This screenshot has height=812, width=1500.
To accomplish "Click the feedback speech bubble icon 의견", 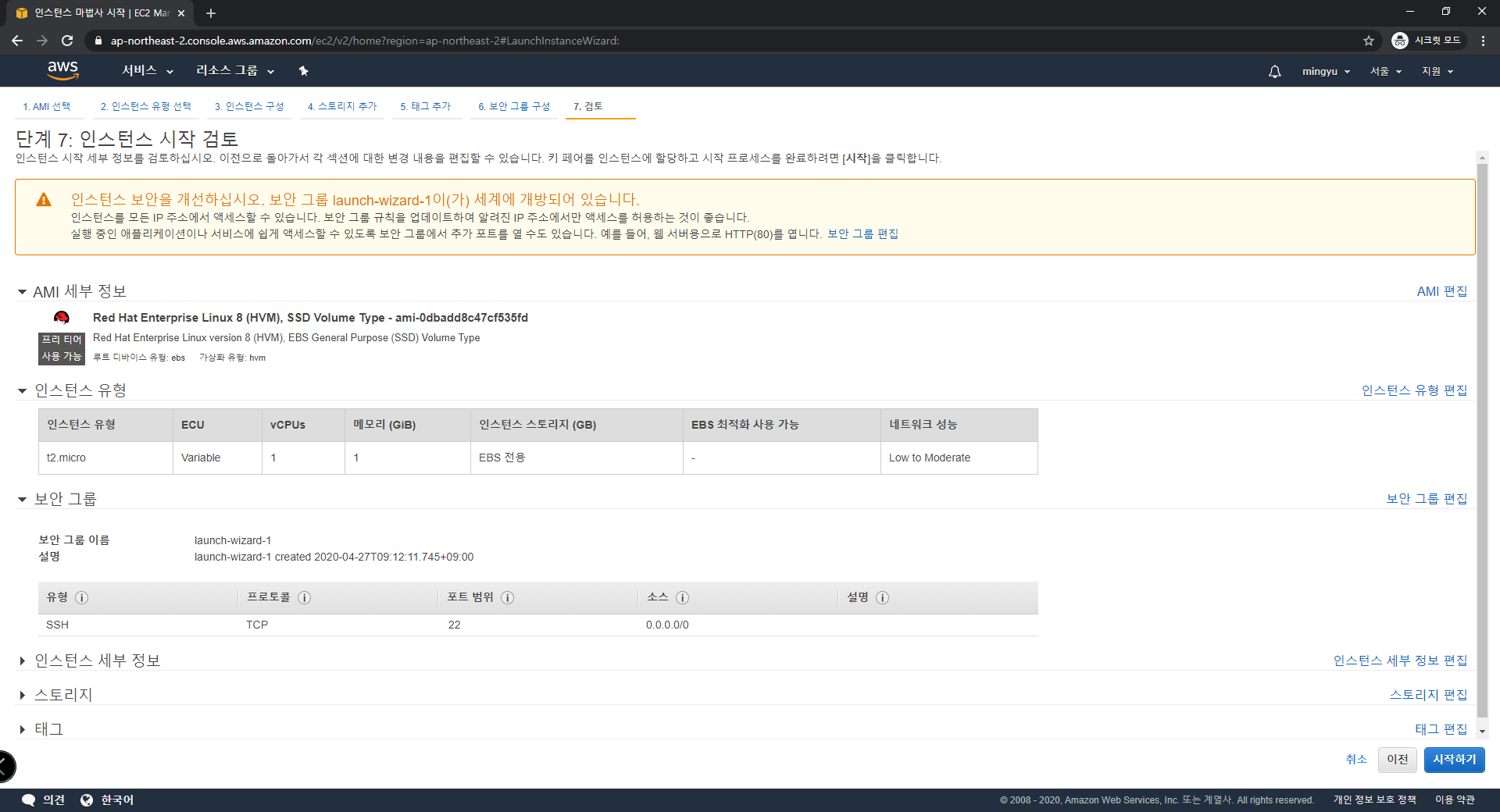I will click(x=29, y=800).
